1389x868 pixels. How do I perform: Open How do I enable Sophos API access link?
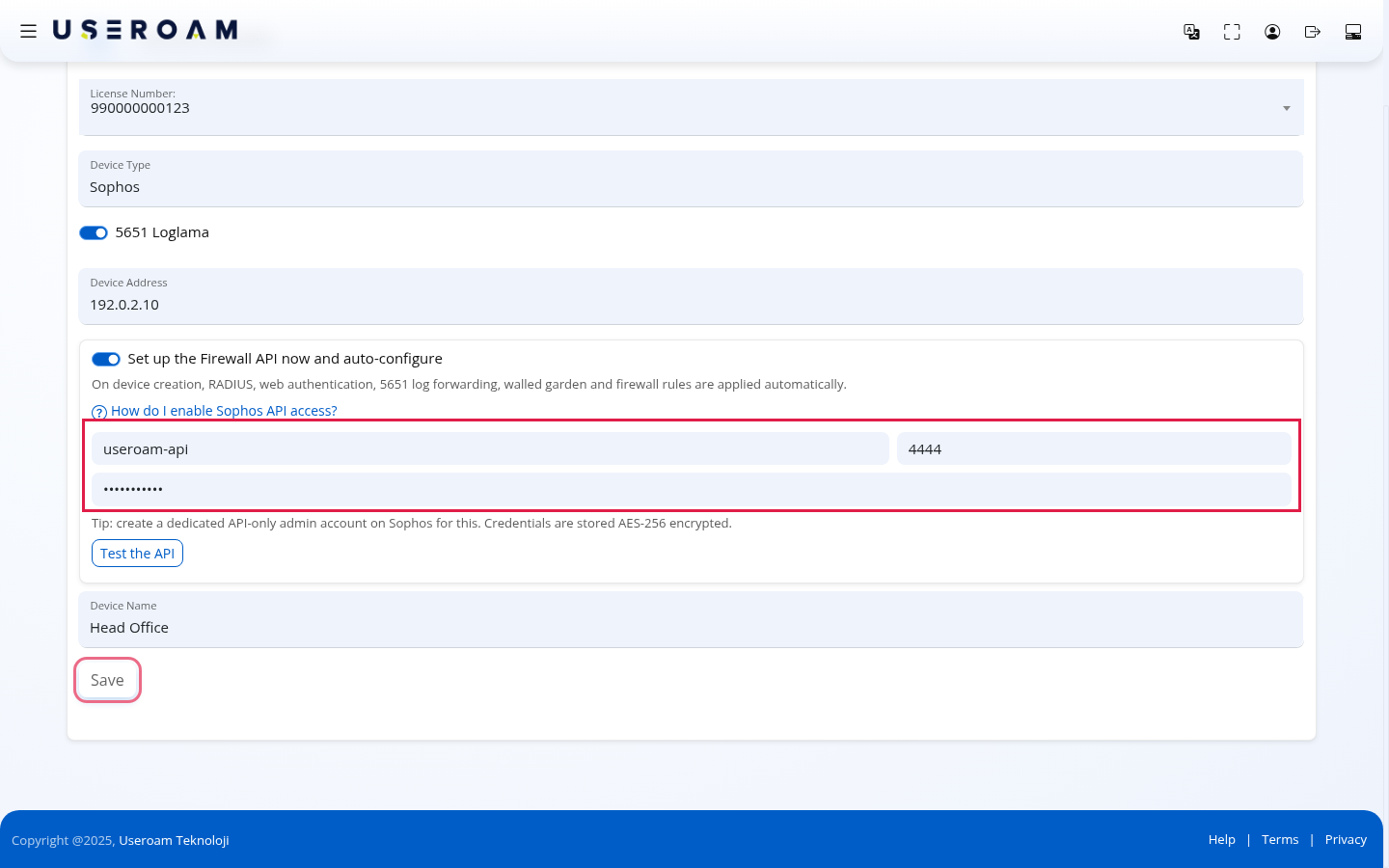pyautogui.click(x=224, y=411)
